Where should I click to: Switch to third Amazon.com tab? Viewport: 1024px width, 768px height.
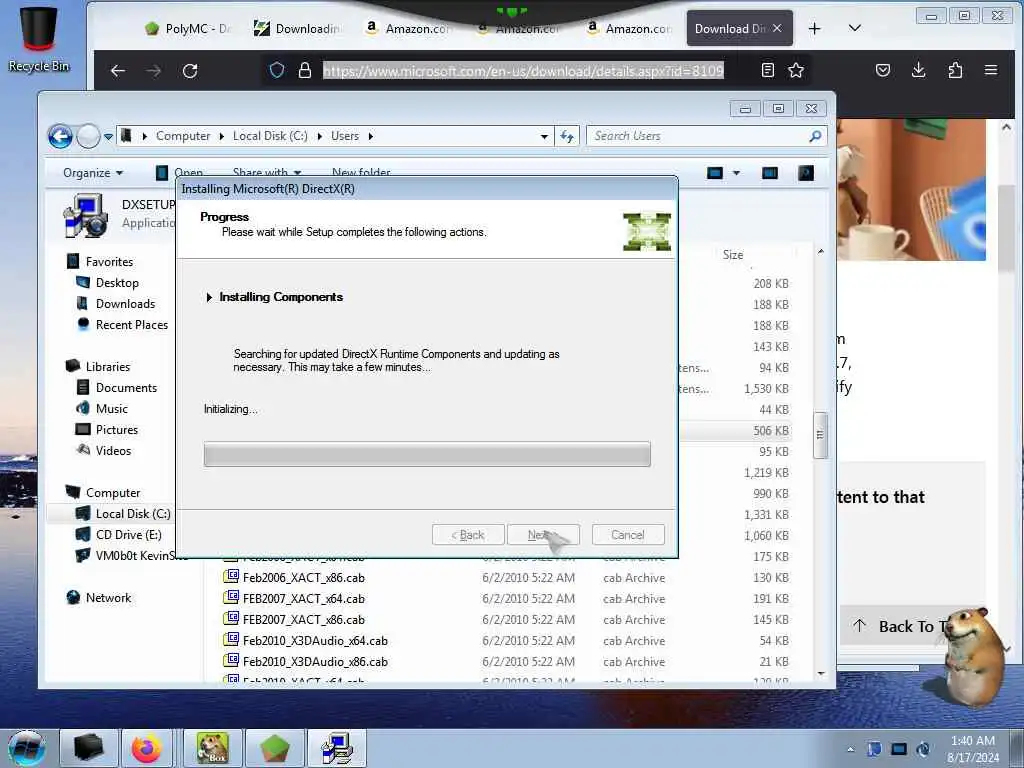[x=628, y=29]
